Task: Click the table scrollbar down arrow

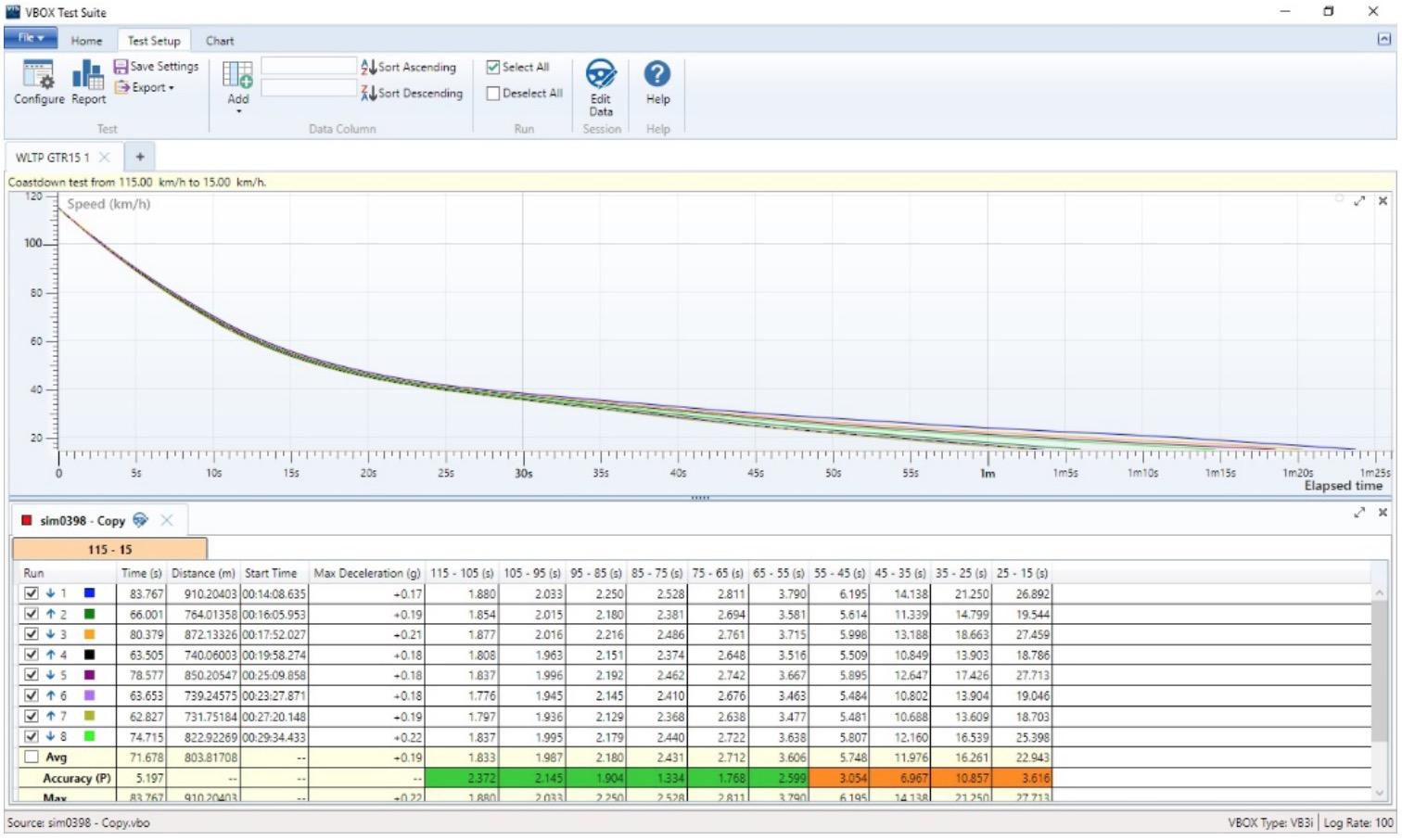Action: (1380, 794)
